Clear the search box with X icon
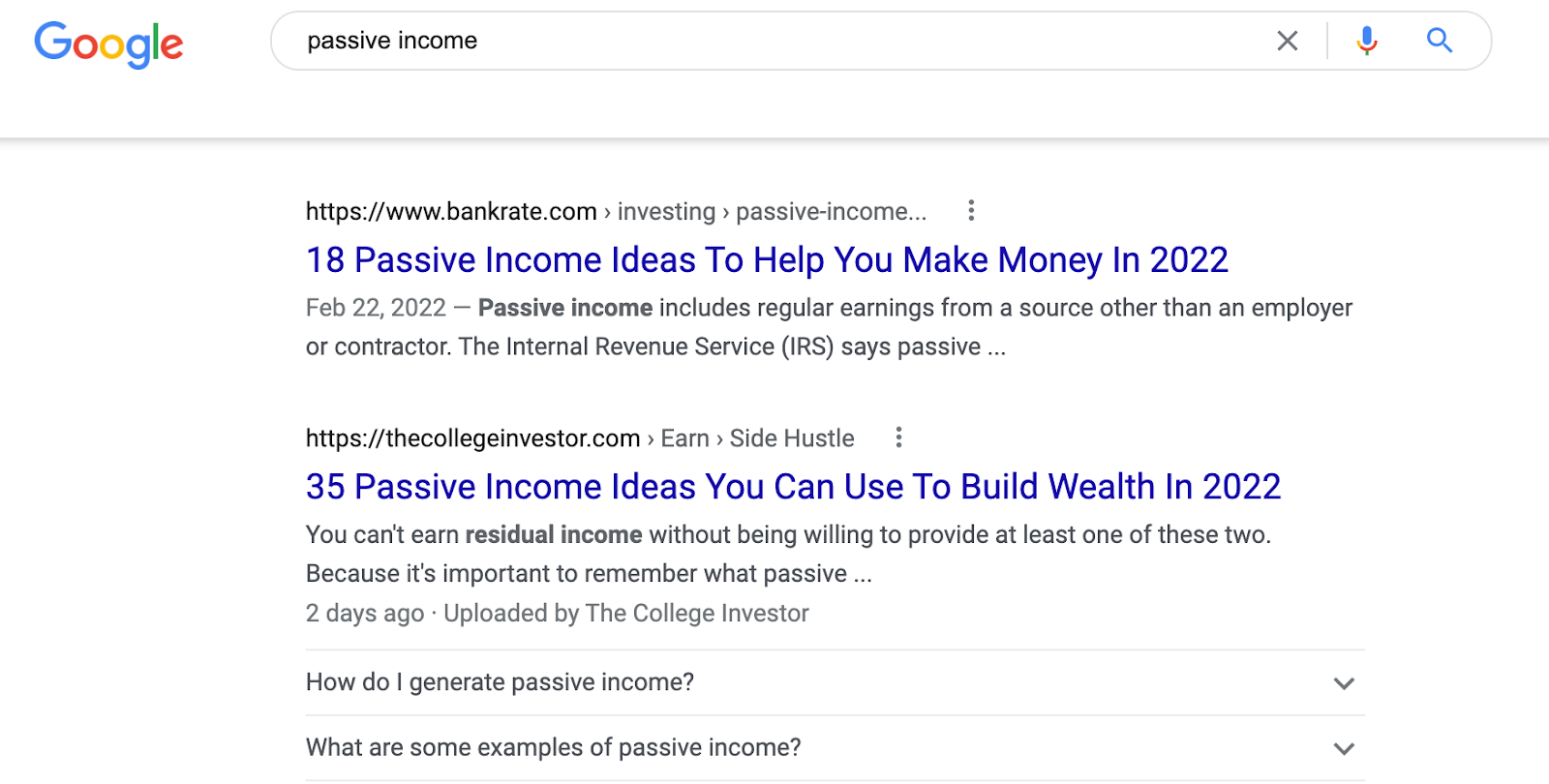The width and height of the screenshot is (1549, 784). pos(1287,41)
